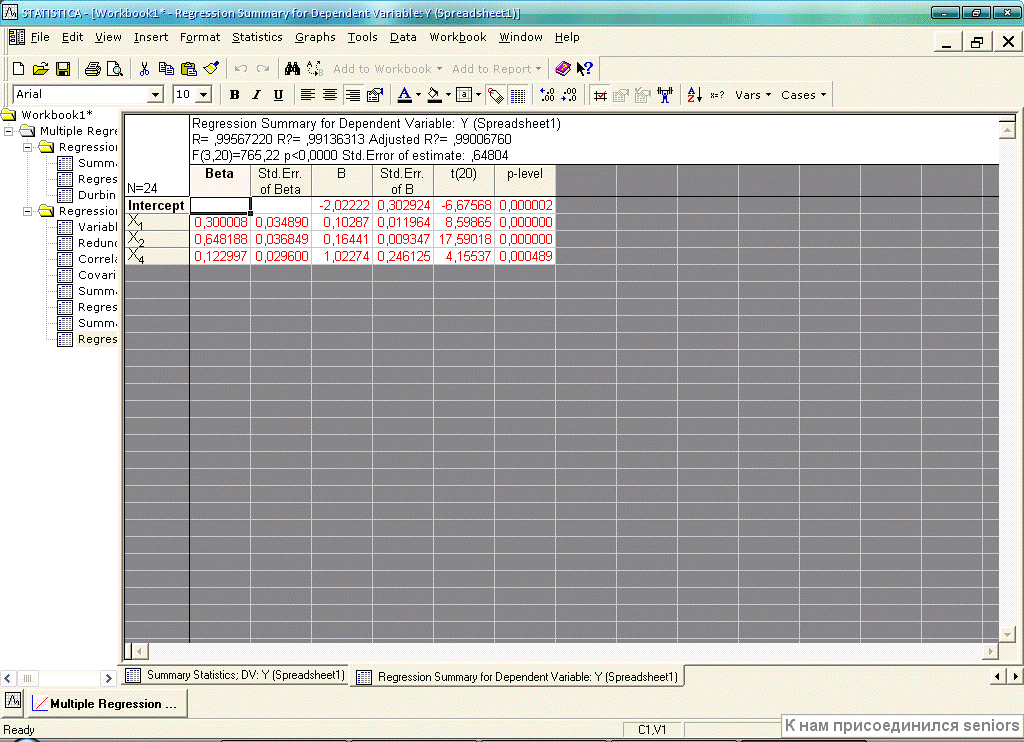
Task: Open the Arial font name dropdown
Action: (x=155, y=95)
